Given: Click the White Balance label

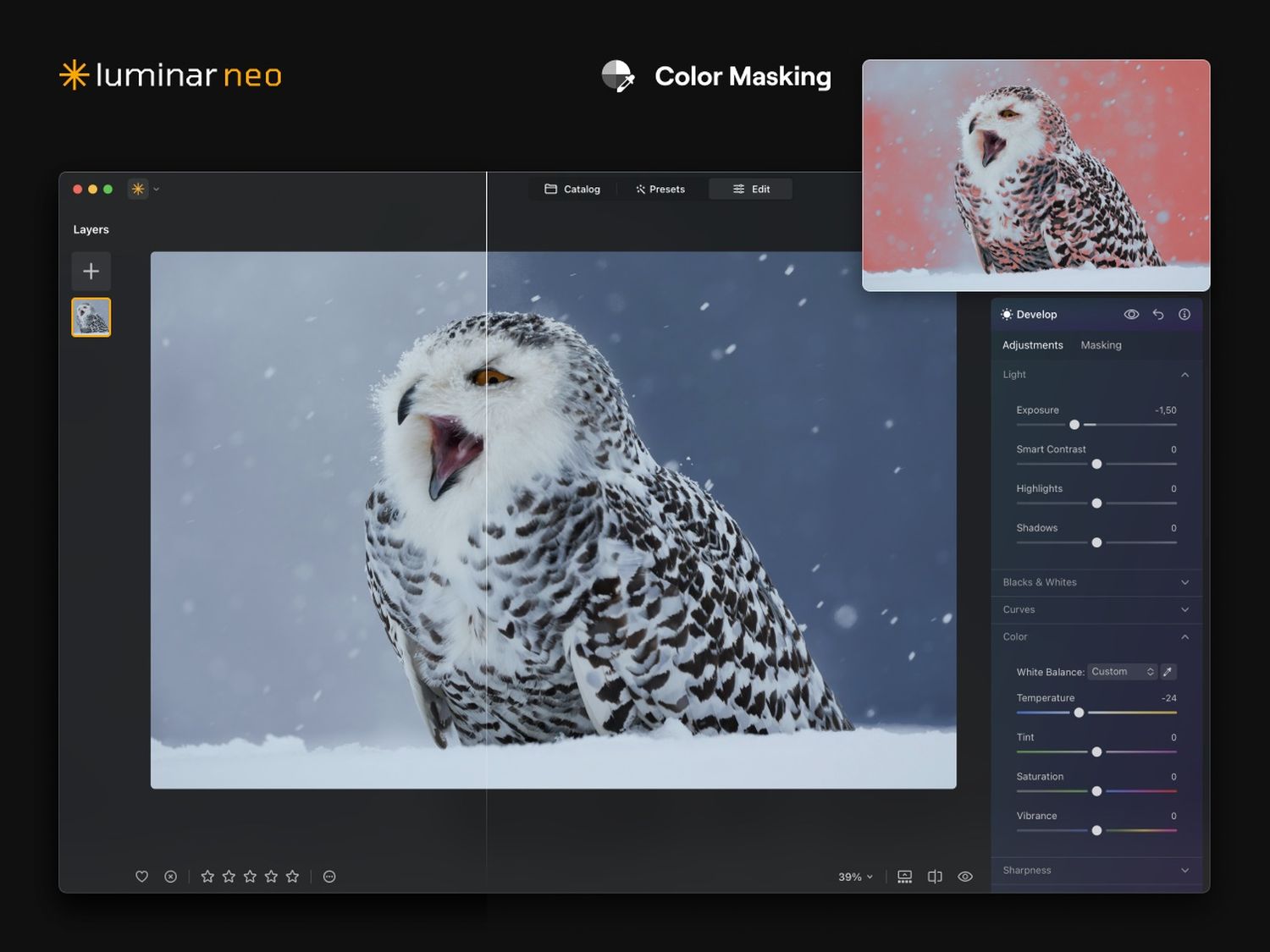Looking at the screenshot, I should point(1050,672).
